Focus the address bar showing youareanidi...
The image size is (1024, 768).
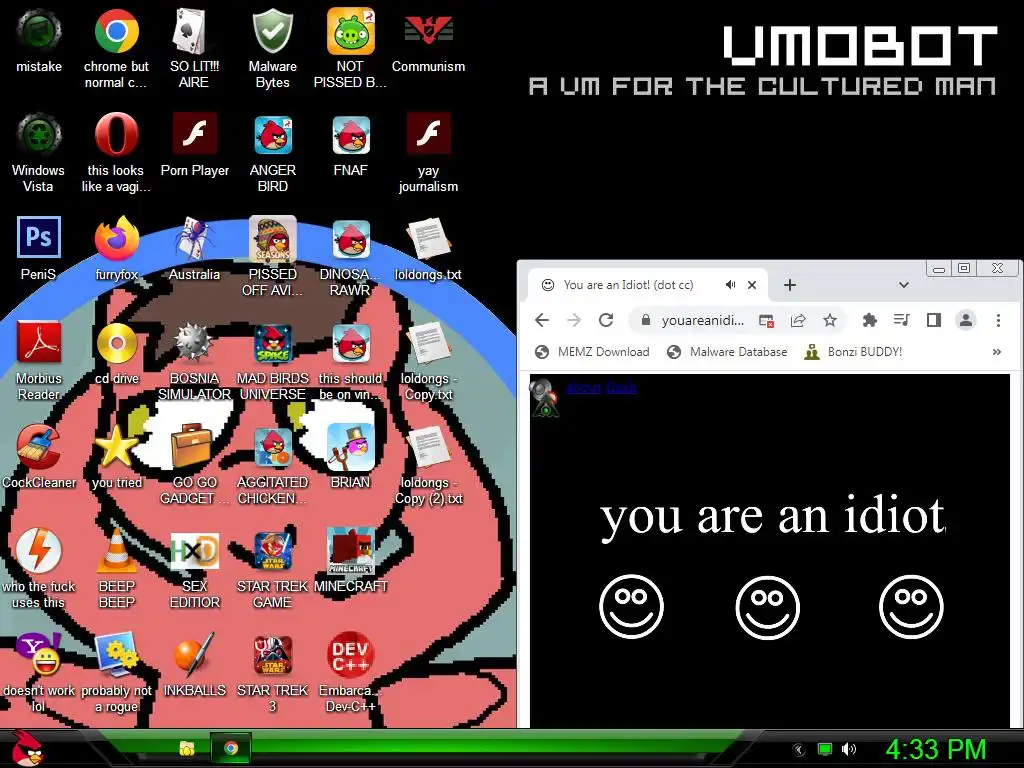pos(702,320)
